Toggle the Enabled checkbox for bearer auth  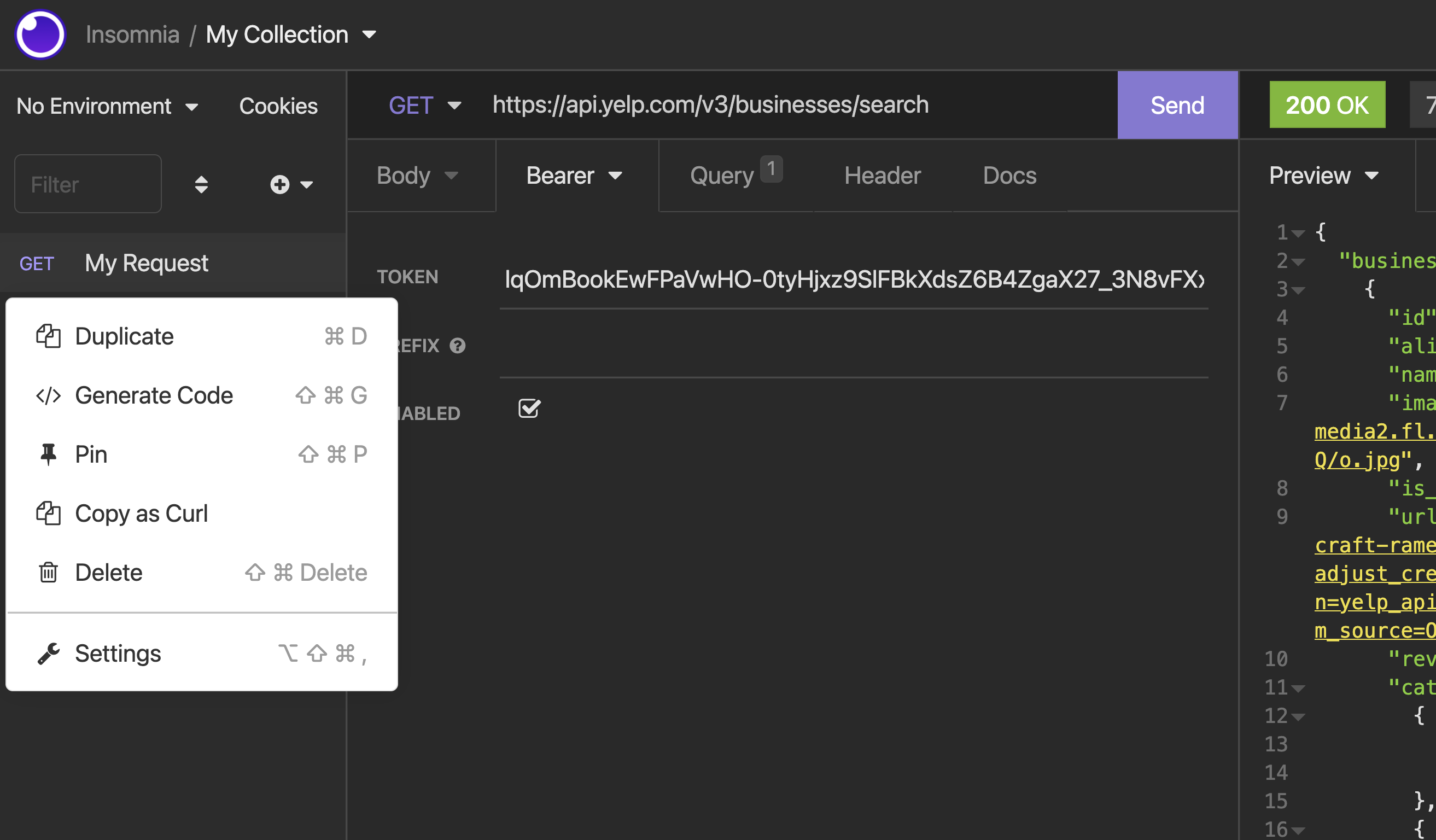point(529,409)
